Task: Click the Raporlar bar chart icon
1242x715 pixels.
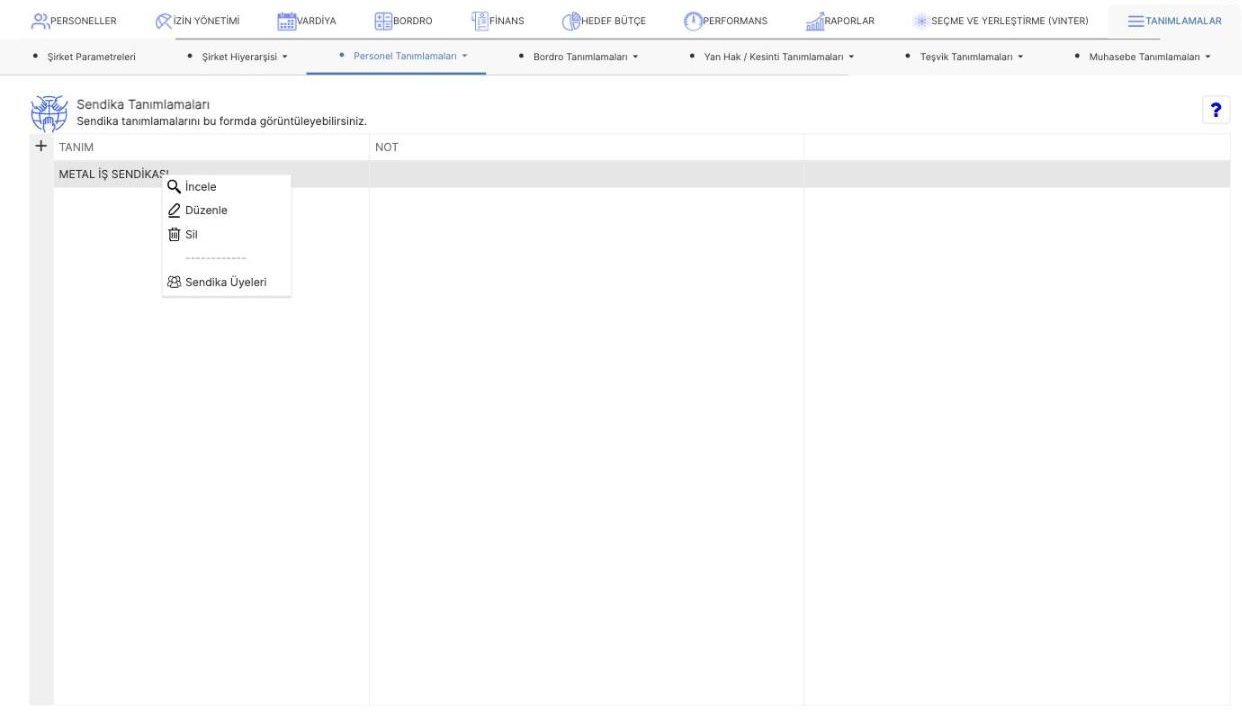Action: click(815, 21)
